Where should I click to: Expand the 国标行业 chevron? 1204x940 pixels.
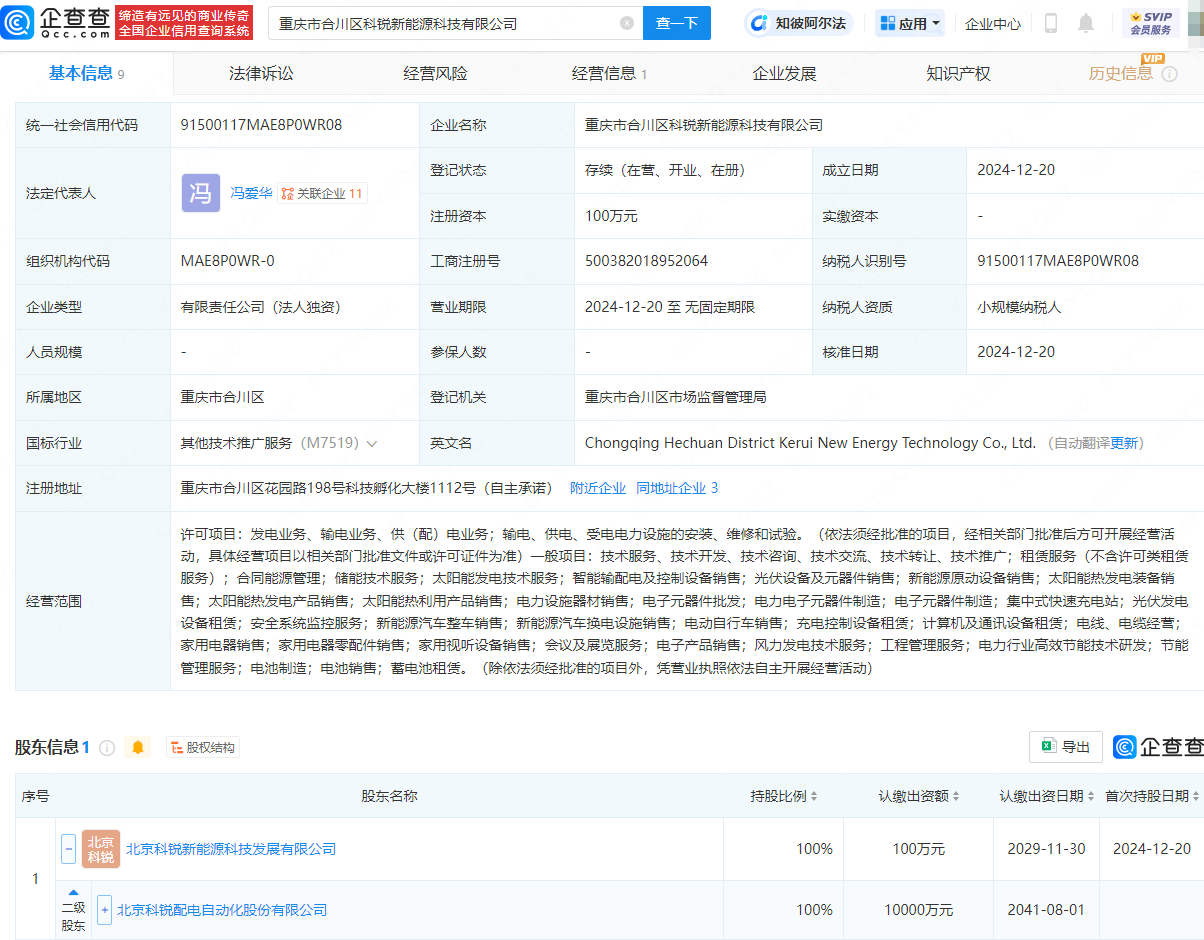click(372, 443)
